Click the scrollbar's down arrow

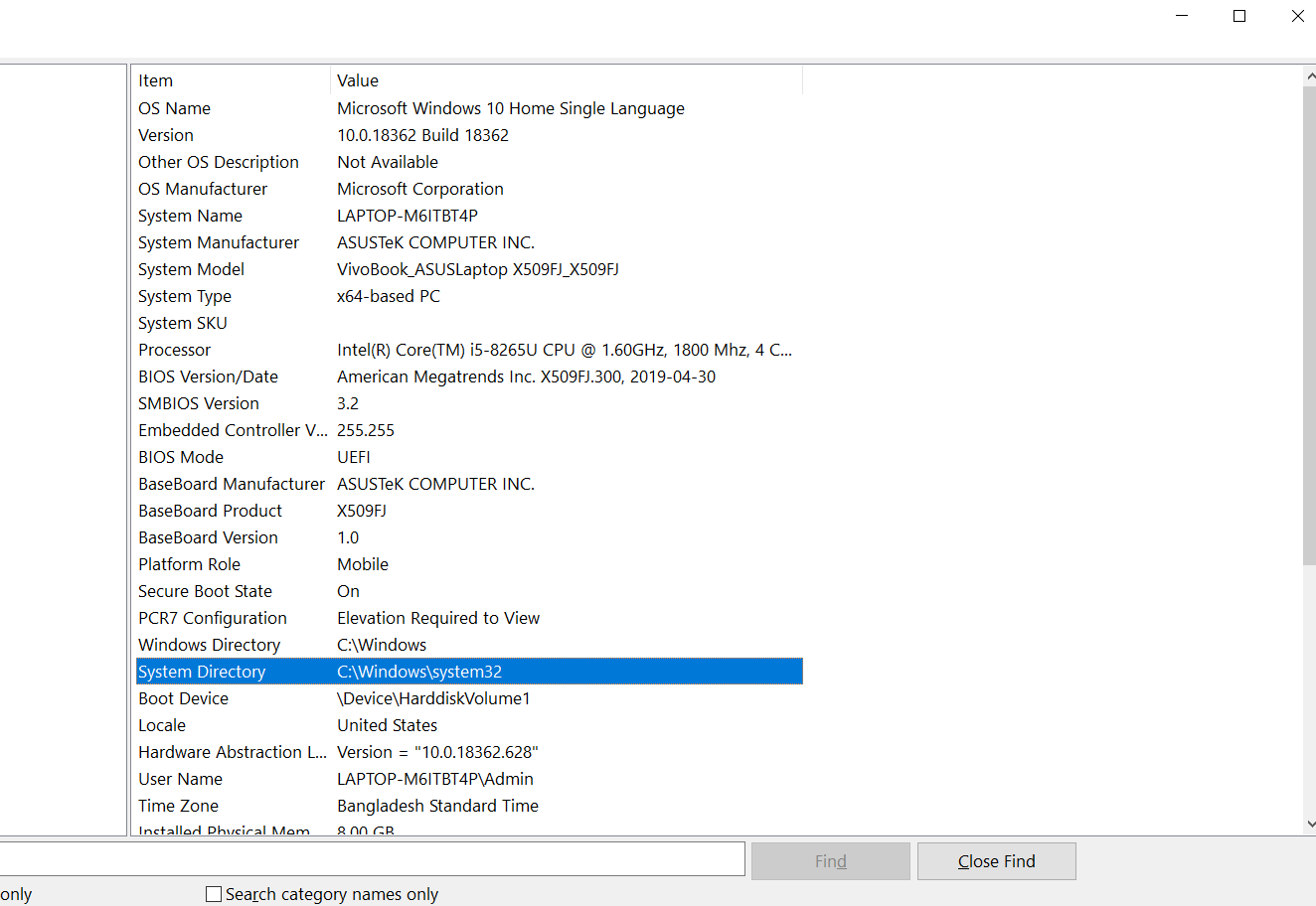(x=1308, y=824)
